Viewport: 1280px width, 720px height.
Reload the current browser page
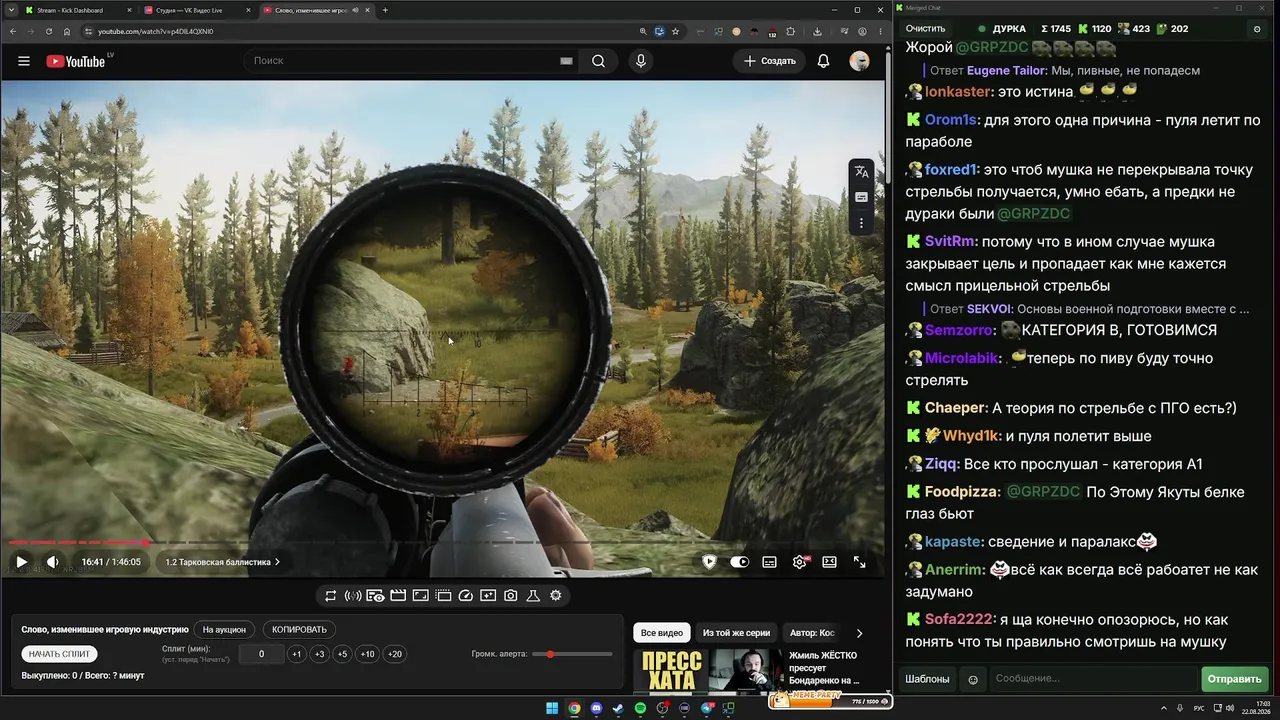tap(49, 31)
